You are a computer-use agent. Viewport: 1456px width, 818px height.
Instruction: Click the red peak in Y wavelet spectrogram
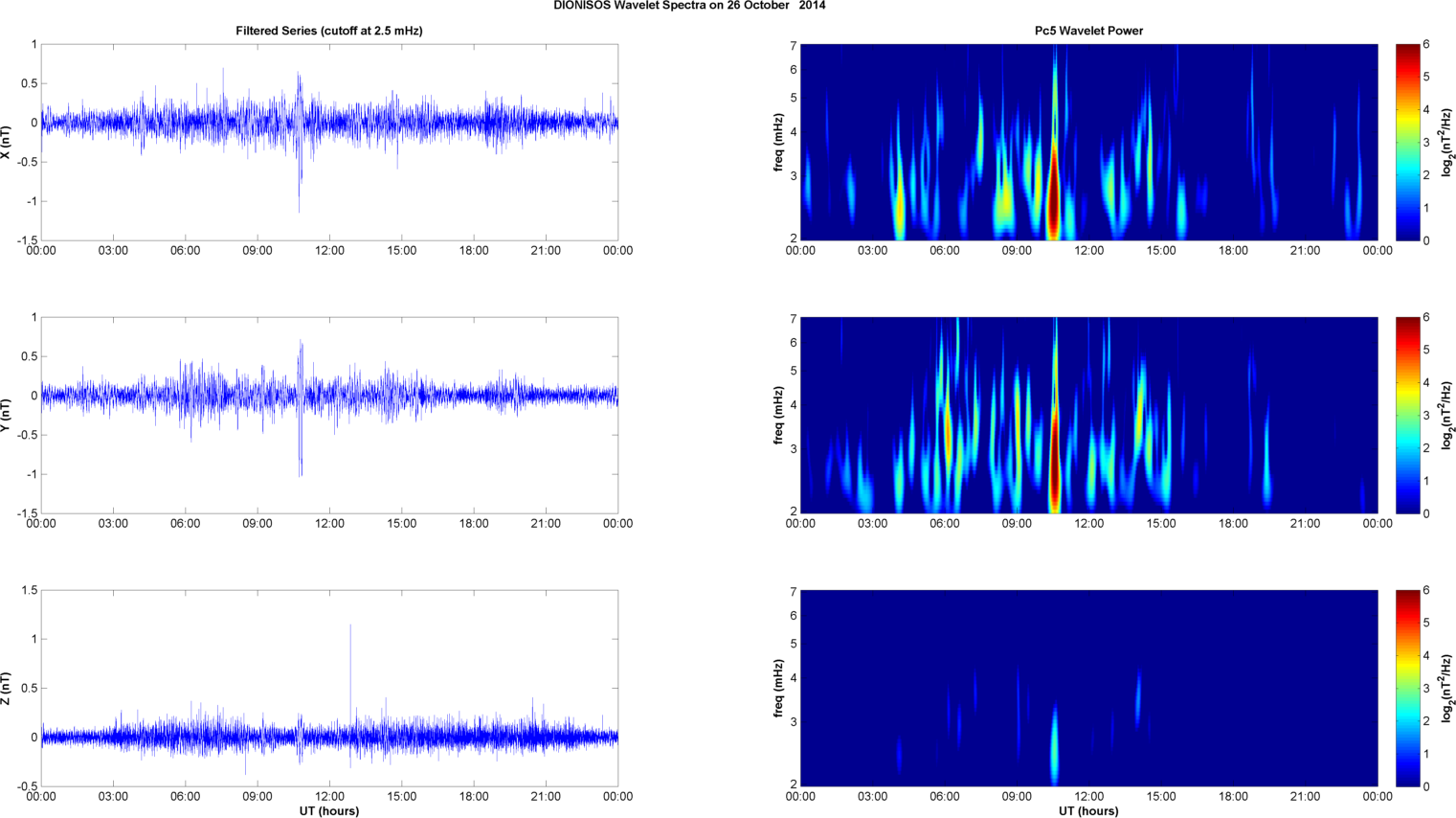[1055, 460]
